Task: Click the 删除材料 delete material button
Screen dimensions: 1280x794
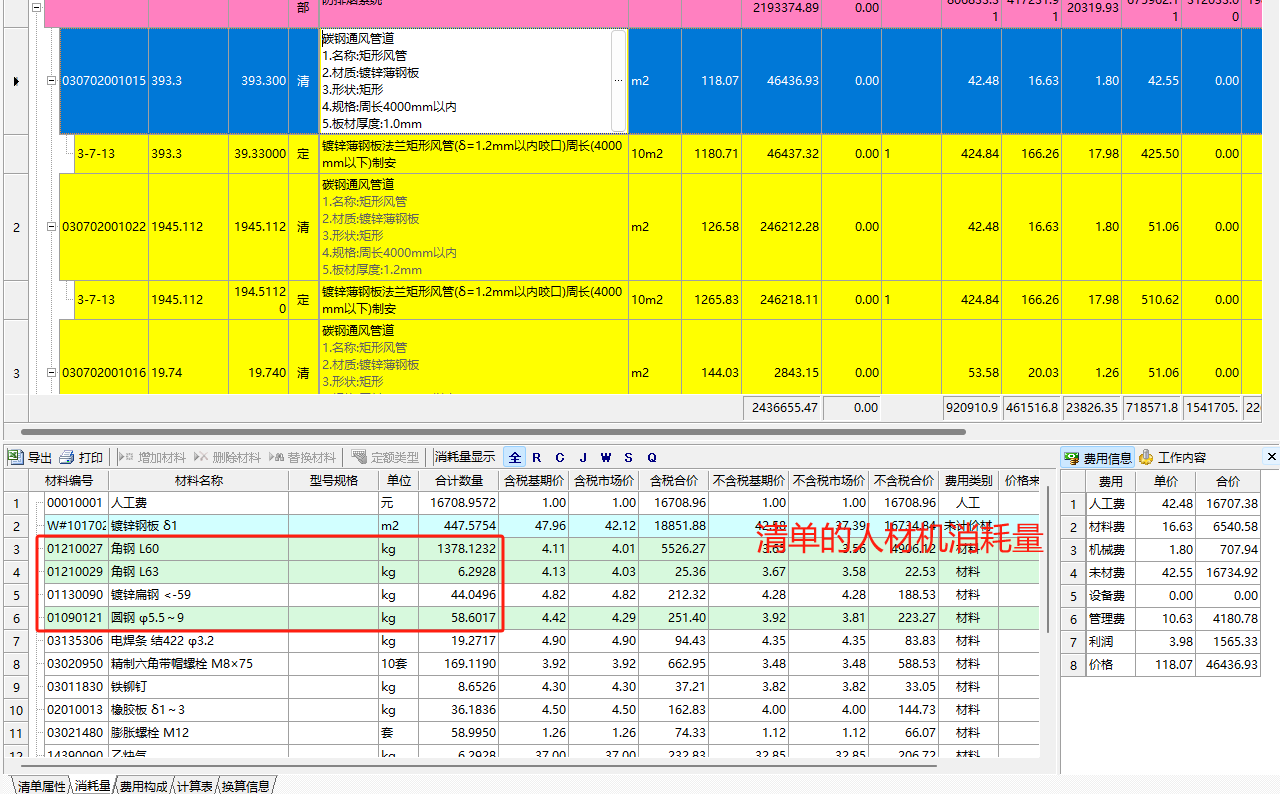Action: 227,457
